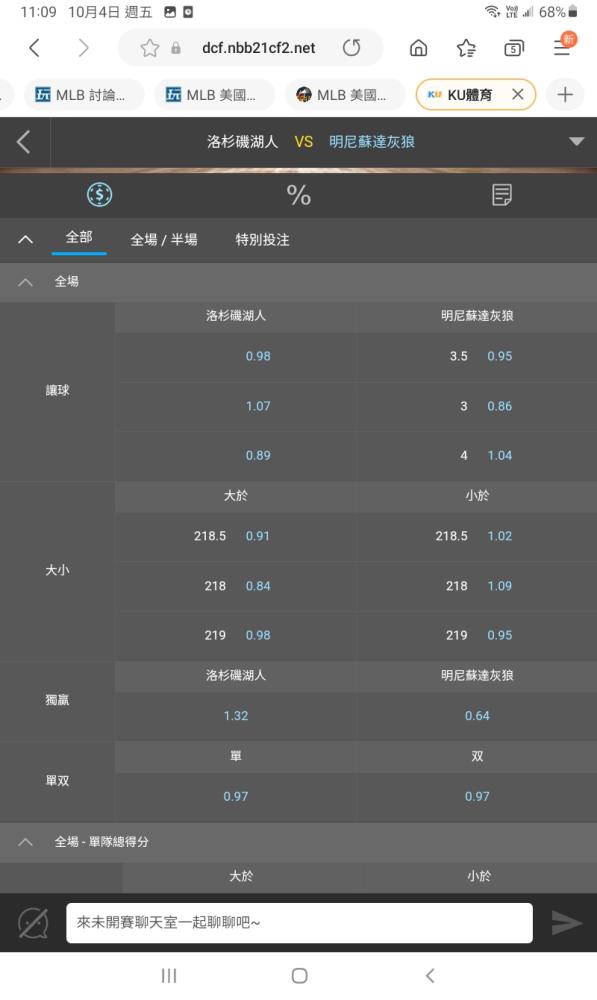Collapse the 全場 section

(x=26, y=281)
